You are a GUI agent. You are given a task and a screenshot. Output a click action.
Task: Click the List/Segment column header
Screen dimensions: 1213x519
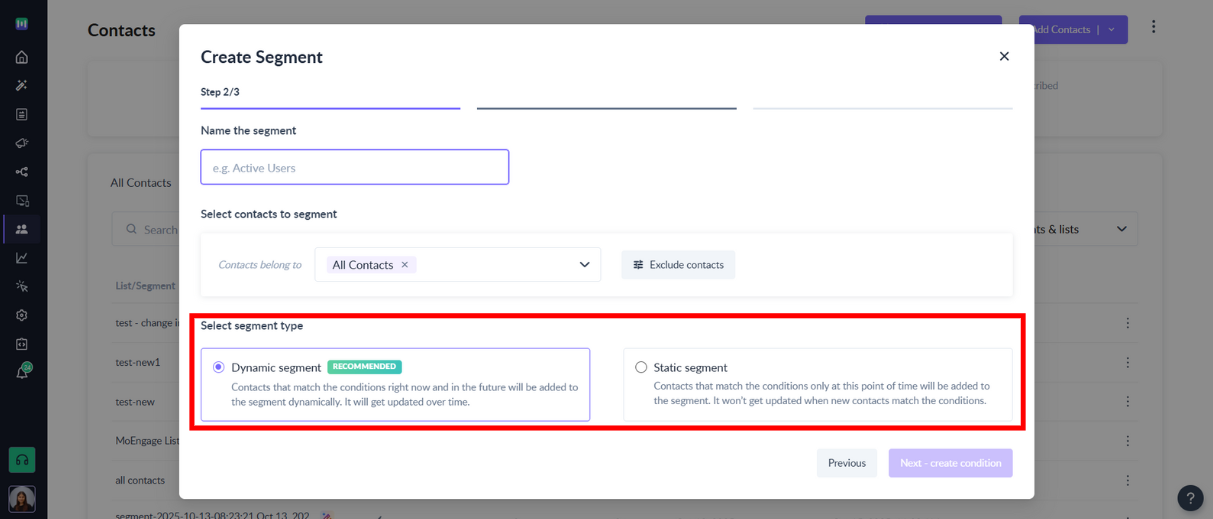145,286
